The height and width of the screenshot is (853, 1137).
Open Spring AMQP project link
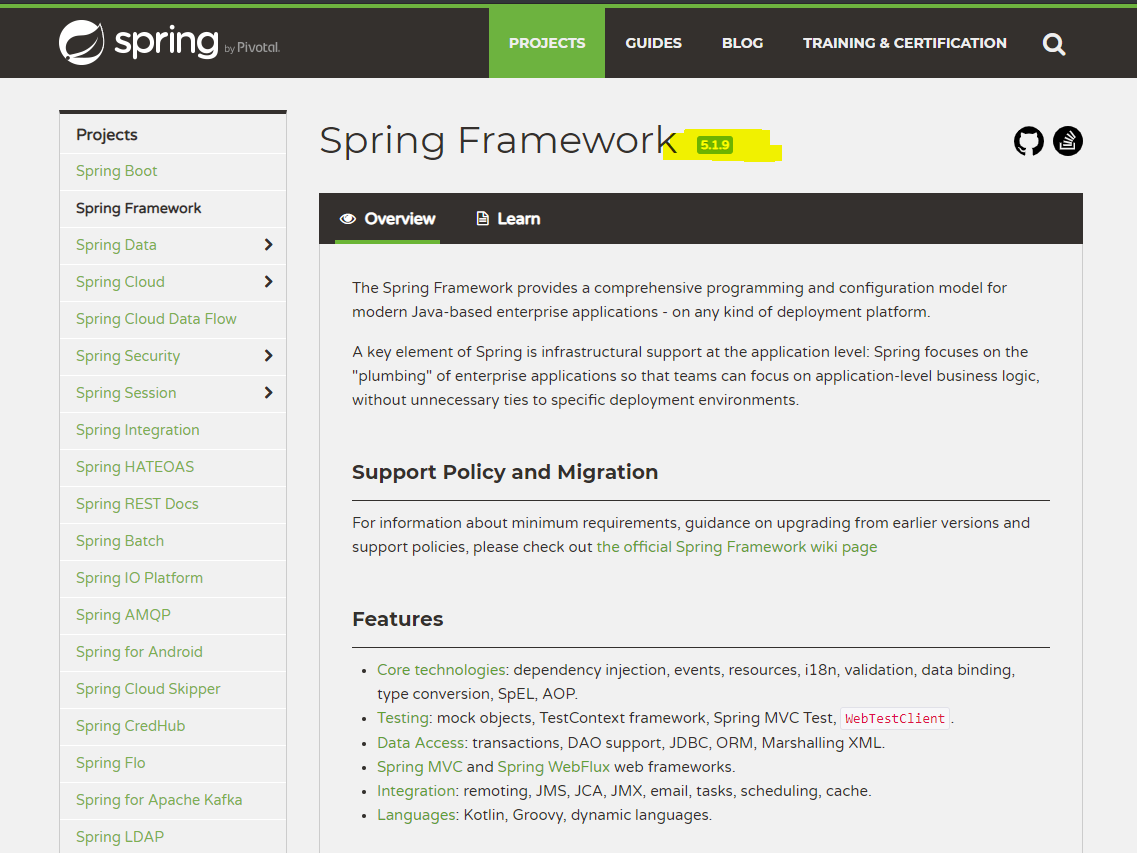(123, 615)
